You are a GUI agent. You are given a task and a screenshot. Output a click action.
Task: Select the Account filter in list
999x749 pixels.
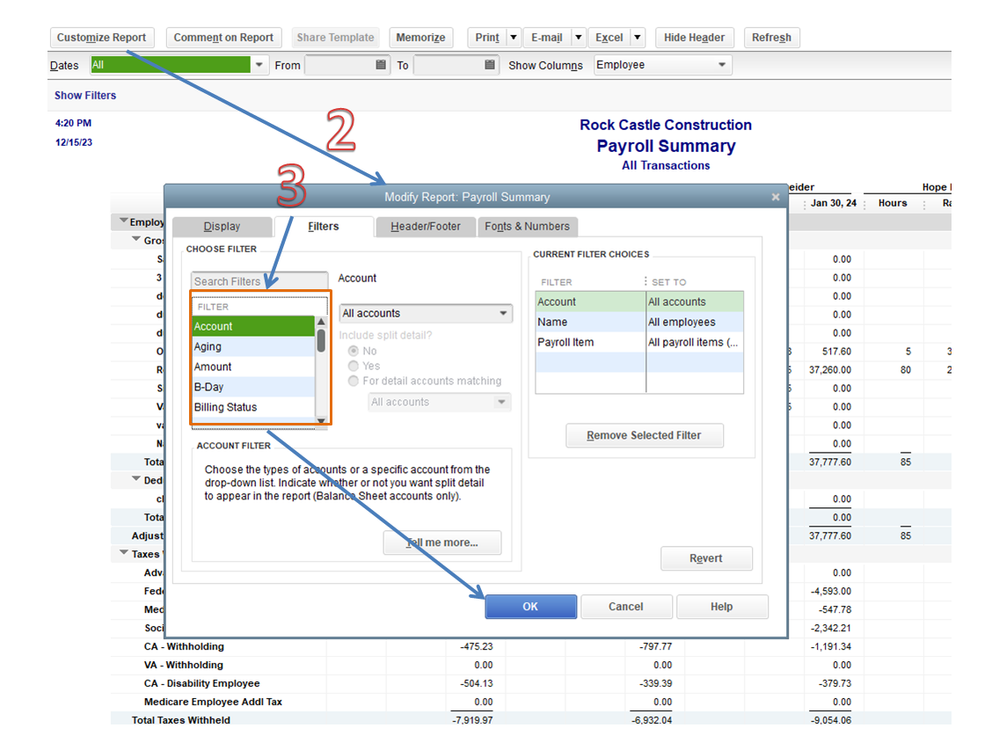point(254,327)
